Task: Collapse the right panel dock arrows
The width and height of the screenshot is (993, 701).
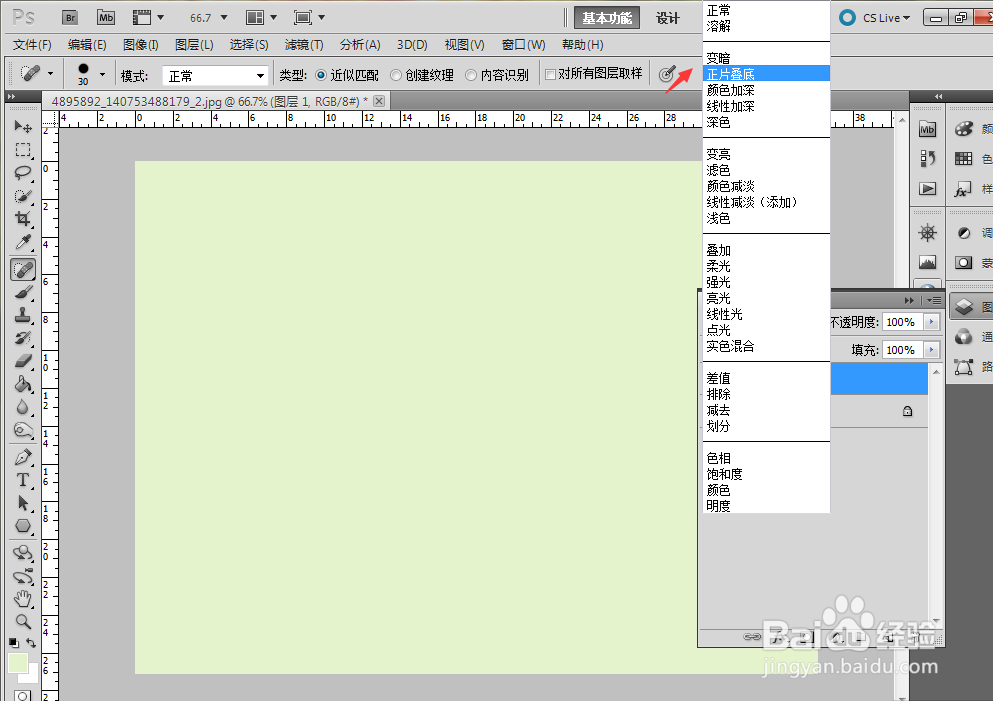Action: pos(939,96)
